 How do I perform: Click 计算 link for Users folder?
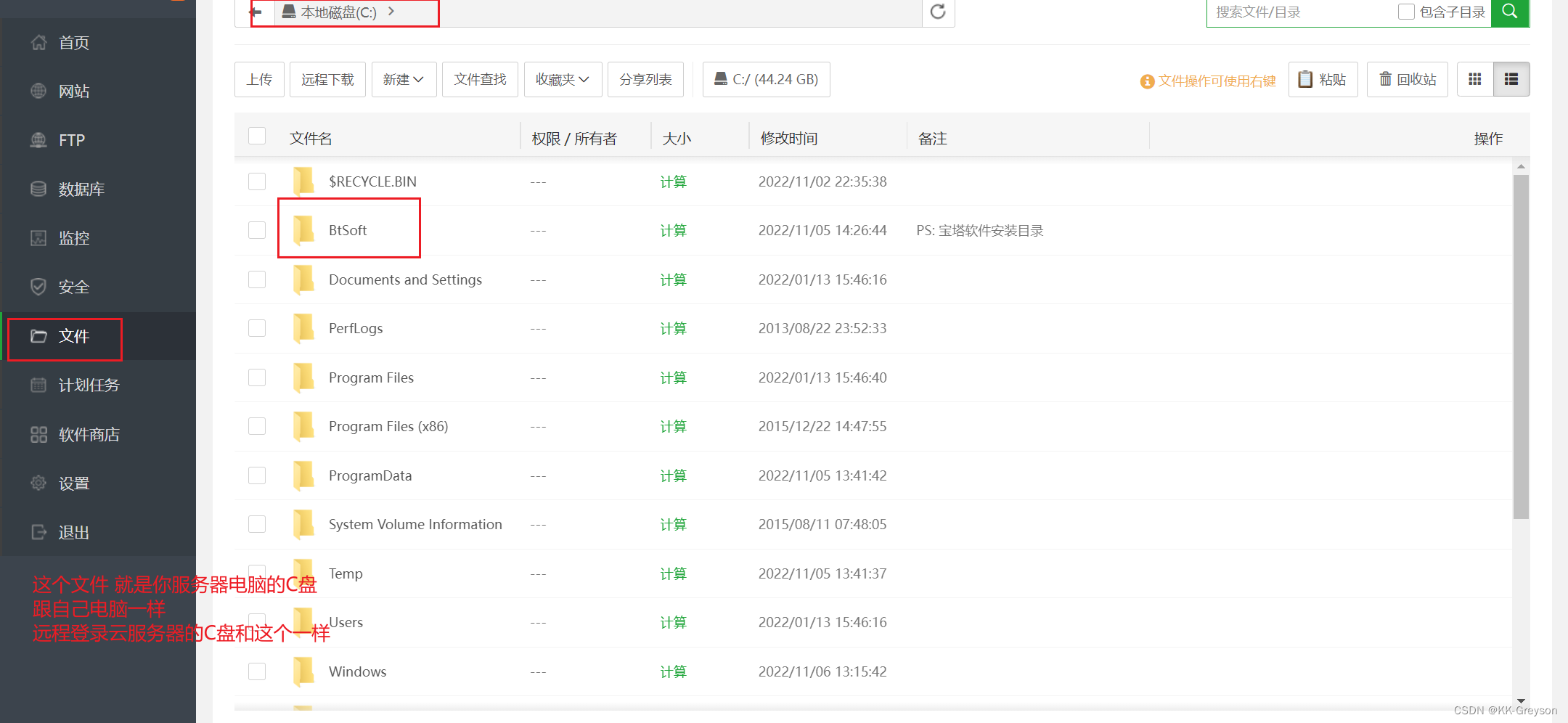click(673, 622)
